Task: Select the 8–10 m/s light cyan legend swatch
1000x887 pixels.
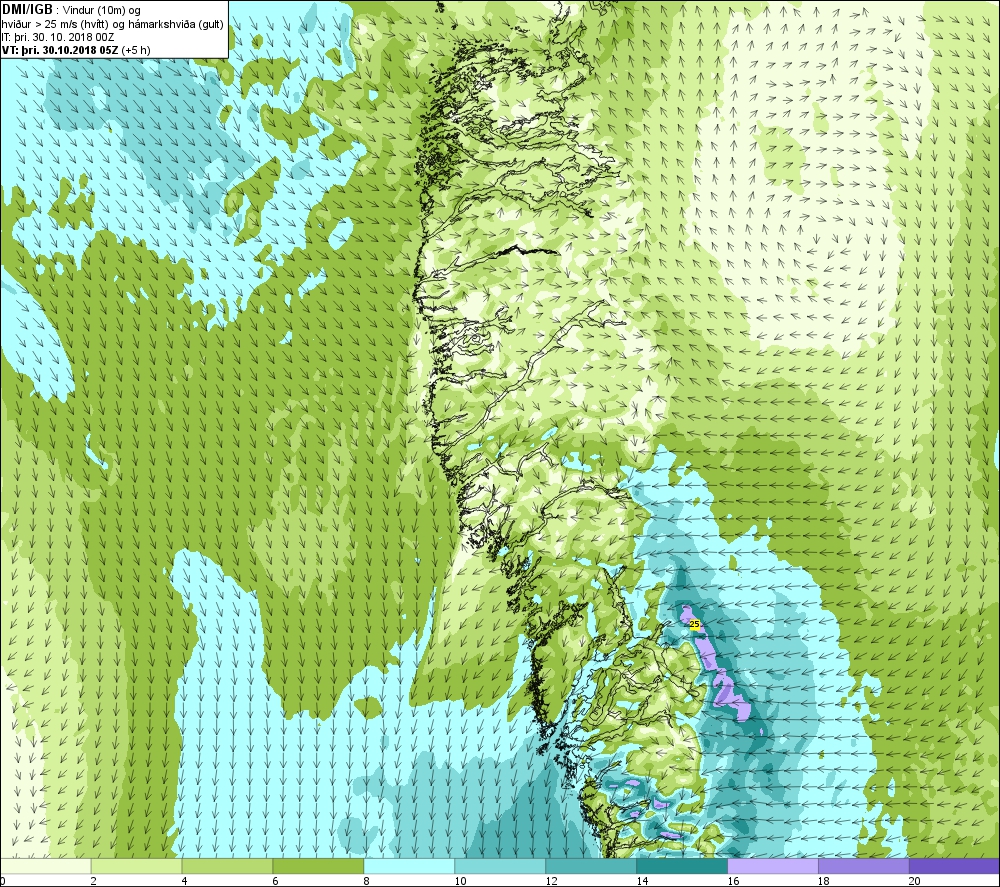Action: (x=409, y=866)
